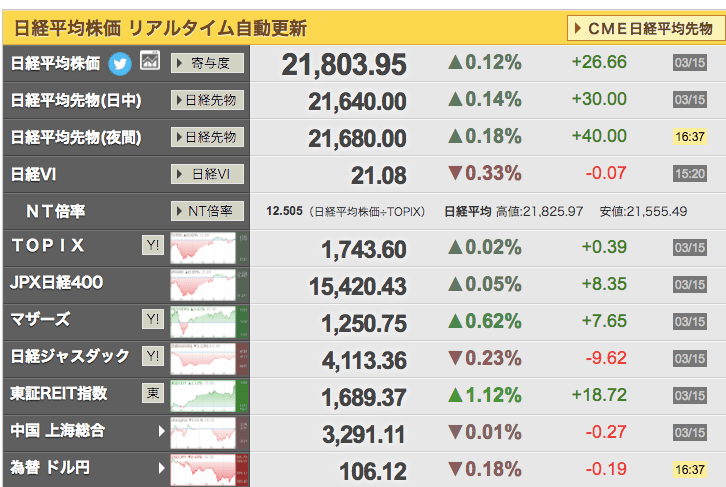Image resolution: width=726 pixels, height=487 pixels.
Task: Open CME日経平均先物 link in header
Action: pyautogui.click(x=646, y=29)
